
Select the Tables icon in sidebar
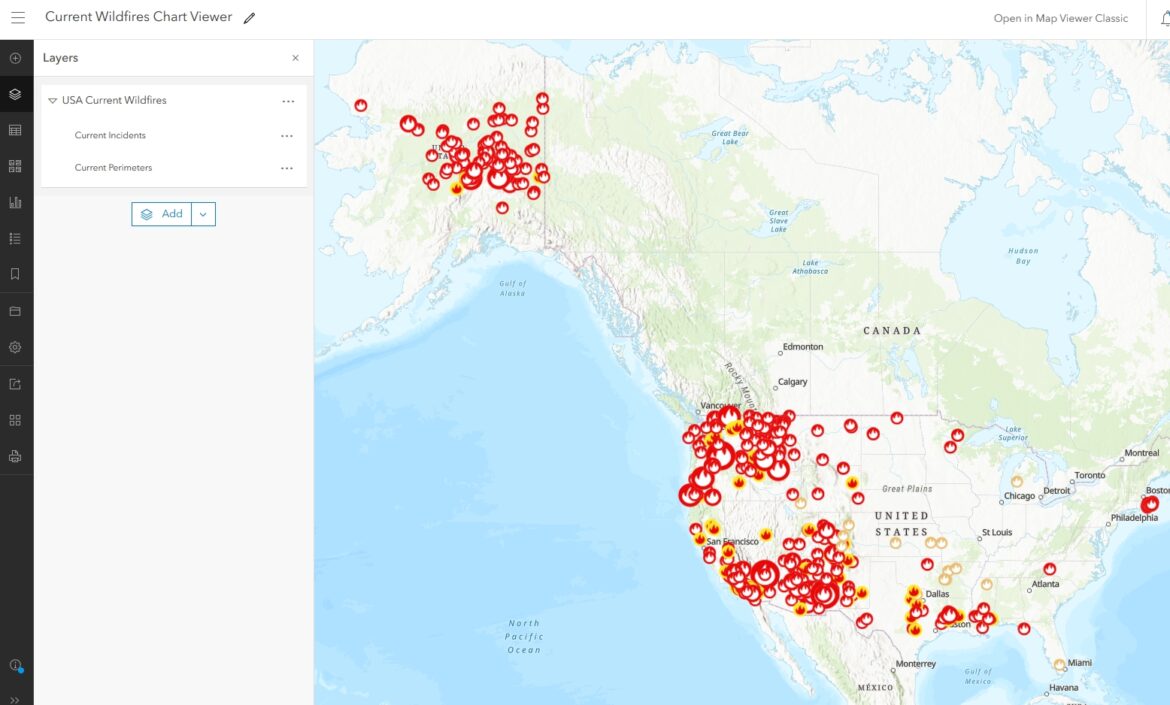[x=15, y=130]
